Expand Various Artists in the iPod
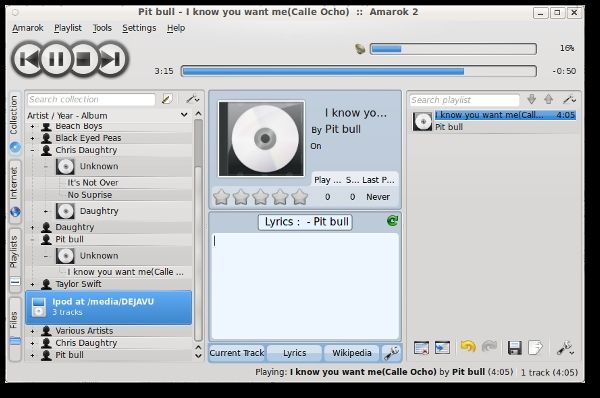This screenshot has width=600, height=398. [33, 331]
